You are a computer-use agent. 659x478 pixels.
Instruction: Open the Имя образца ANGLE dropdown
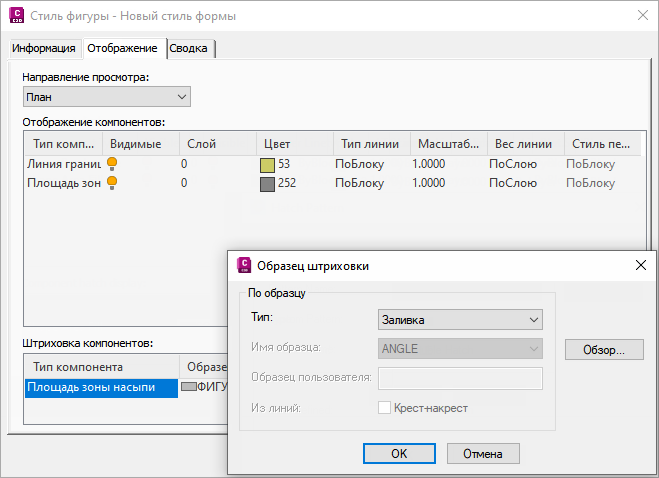(x=461, y=349)
